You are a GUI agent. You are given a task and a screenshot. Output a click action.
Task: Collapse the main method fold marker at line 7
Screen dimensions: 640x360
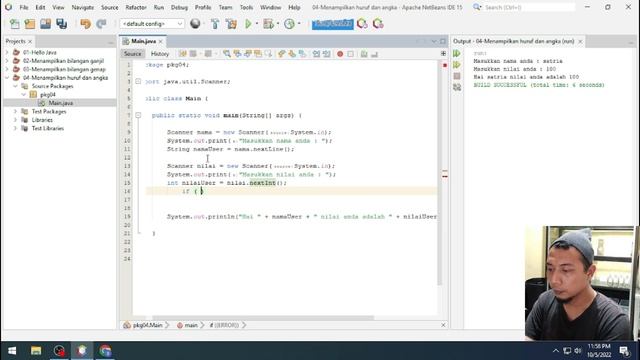pyautogui.click(x=138, y=116)
